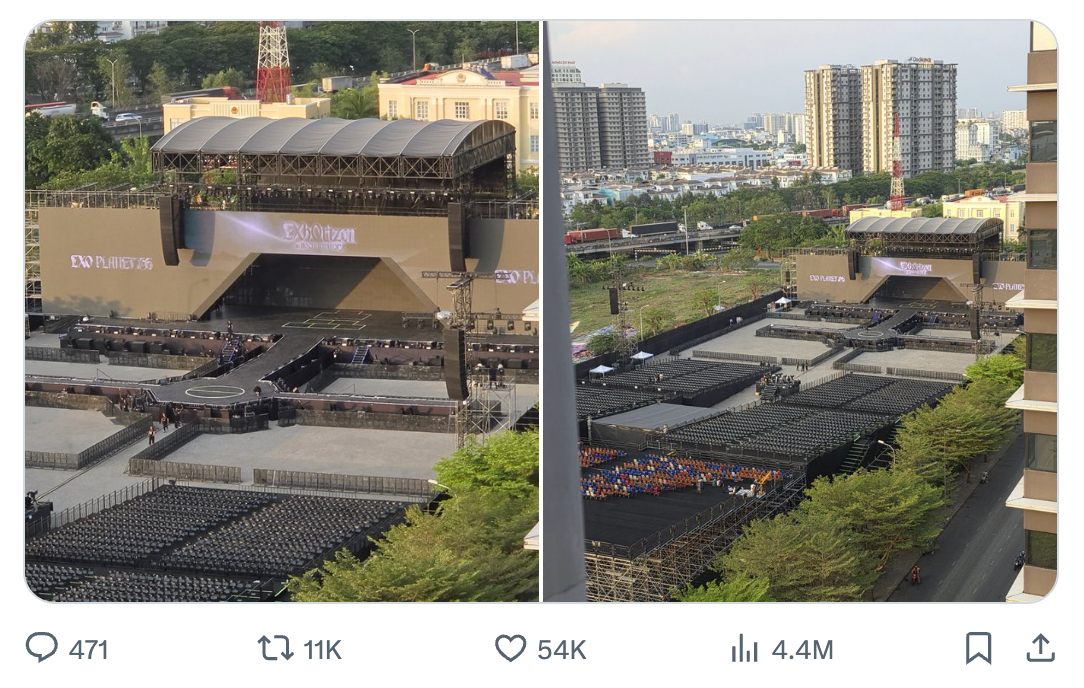Open the repost and quote dropdown menu
The width and height of the screenshot is (1084, 688).
(x=272, y=649)
